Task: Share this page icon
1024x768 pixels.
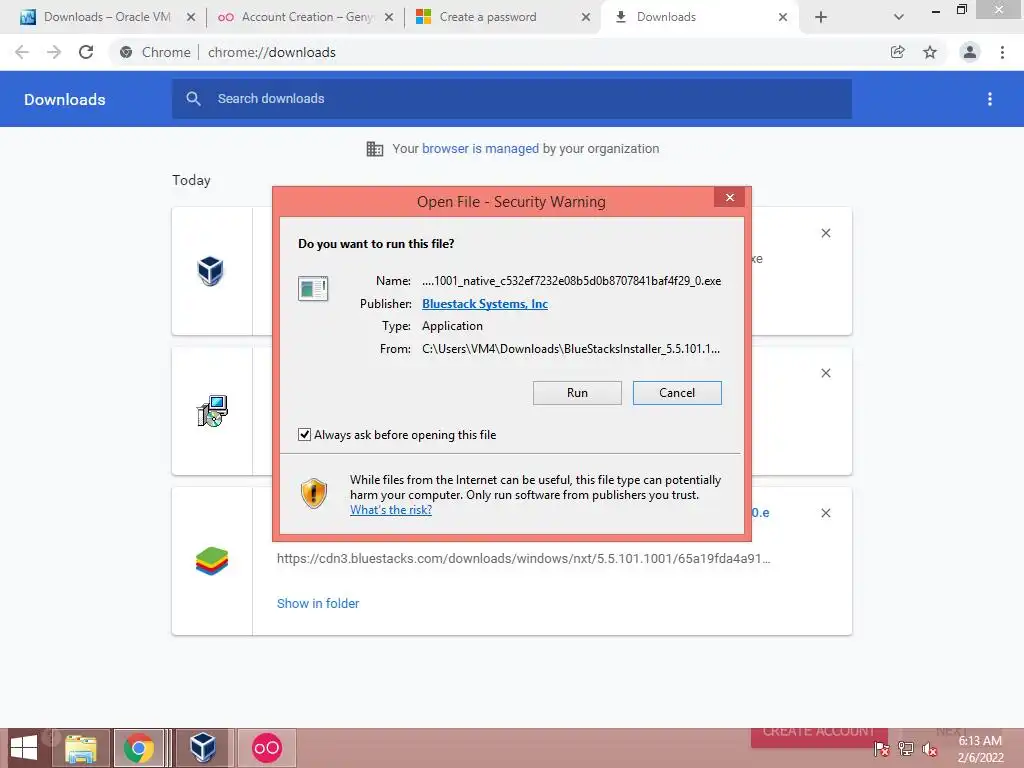Action: tap(898, 52)
